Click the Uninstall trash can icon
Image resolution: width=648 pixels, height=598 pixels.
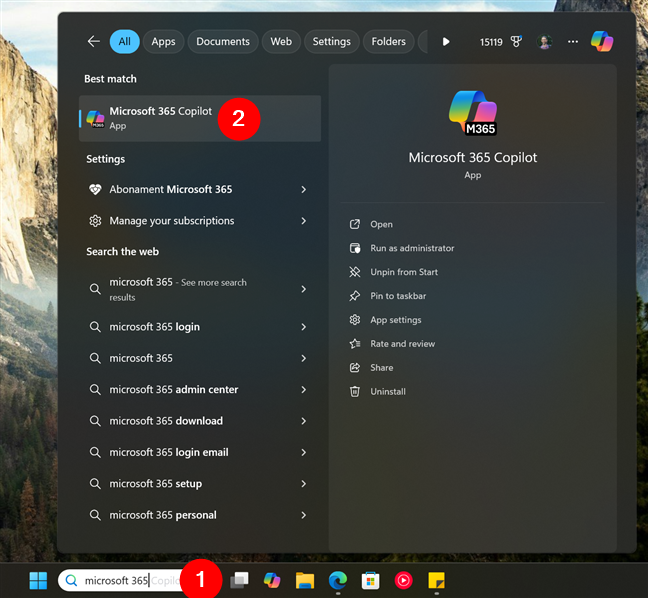355,391
